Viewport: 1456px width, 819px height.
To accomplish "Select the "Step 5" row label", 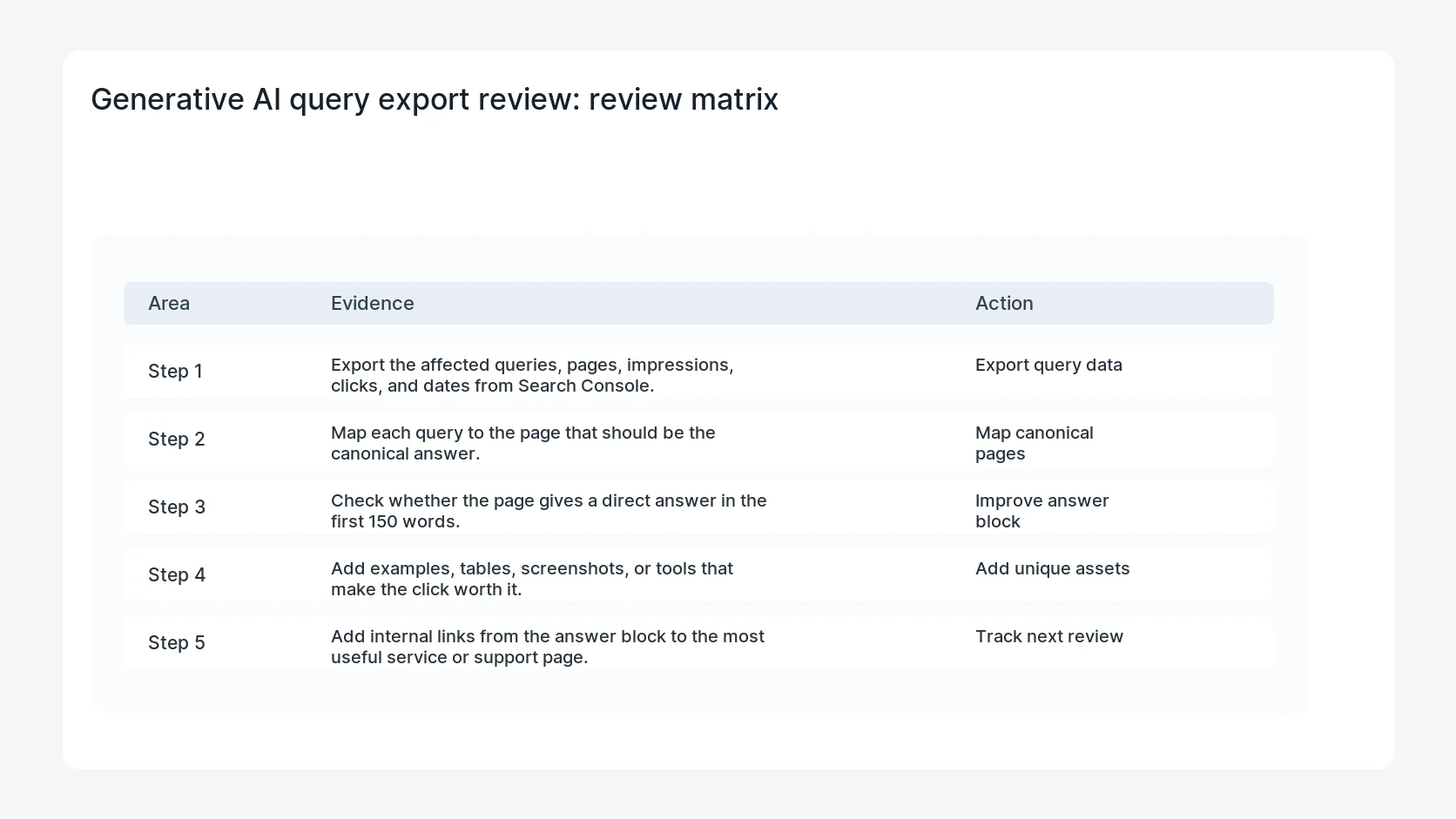I will (177, 642).
